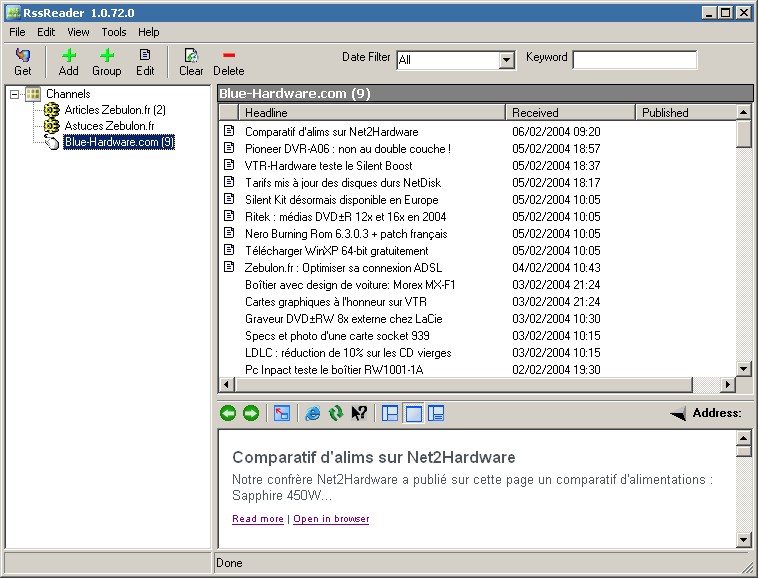Select headline Graveur DVD±RW 8x externe chez LaCie
This screenshot has height=578, width=758.
[x=344, y=318]
